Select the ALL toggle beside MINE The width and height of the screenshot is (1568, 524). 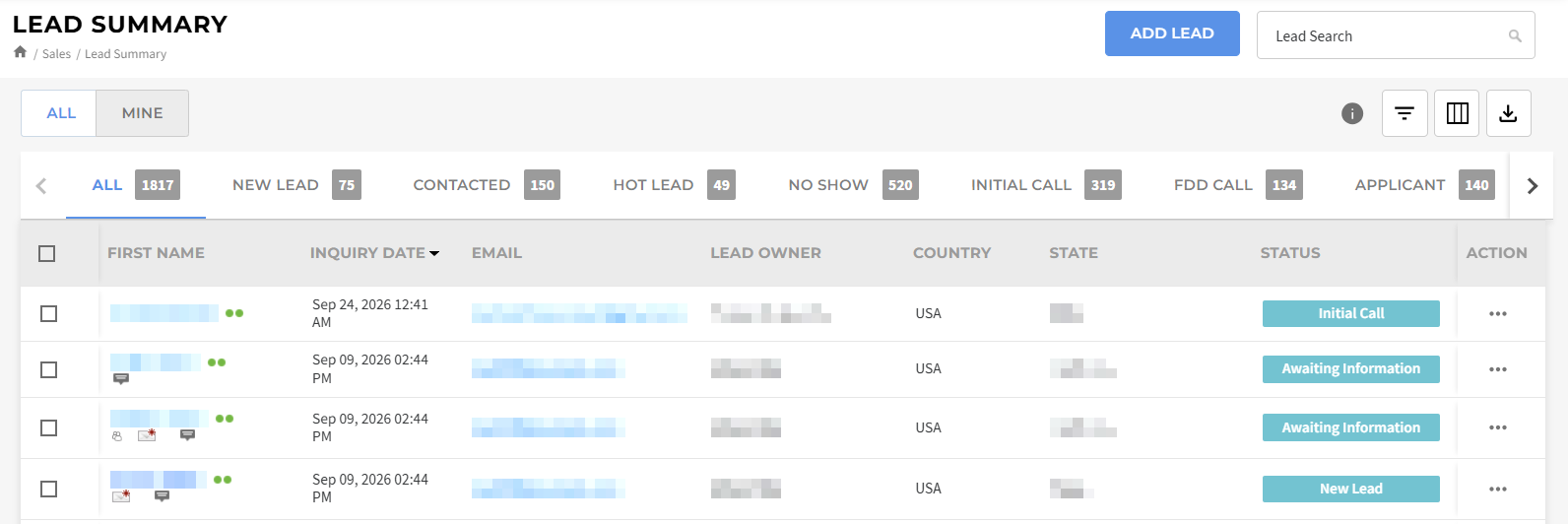[61, 113]
